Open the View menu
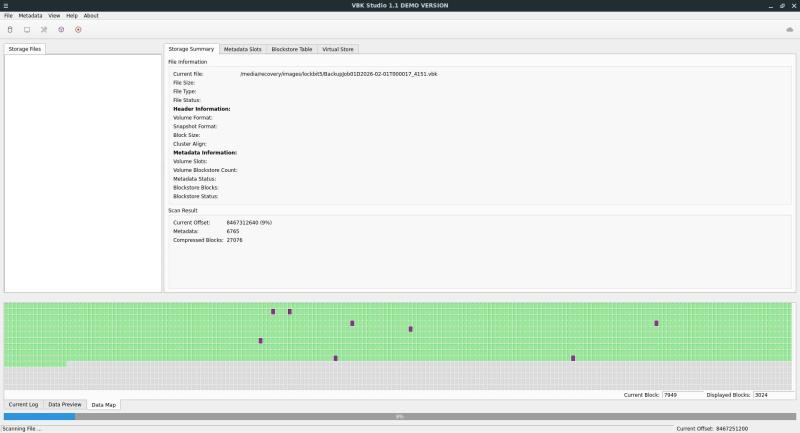 click(54, 16)
